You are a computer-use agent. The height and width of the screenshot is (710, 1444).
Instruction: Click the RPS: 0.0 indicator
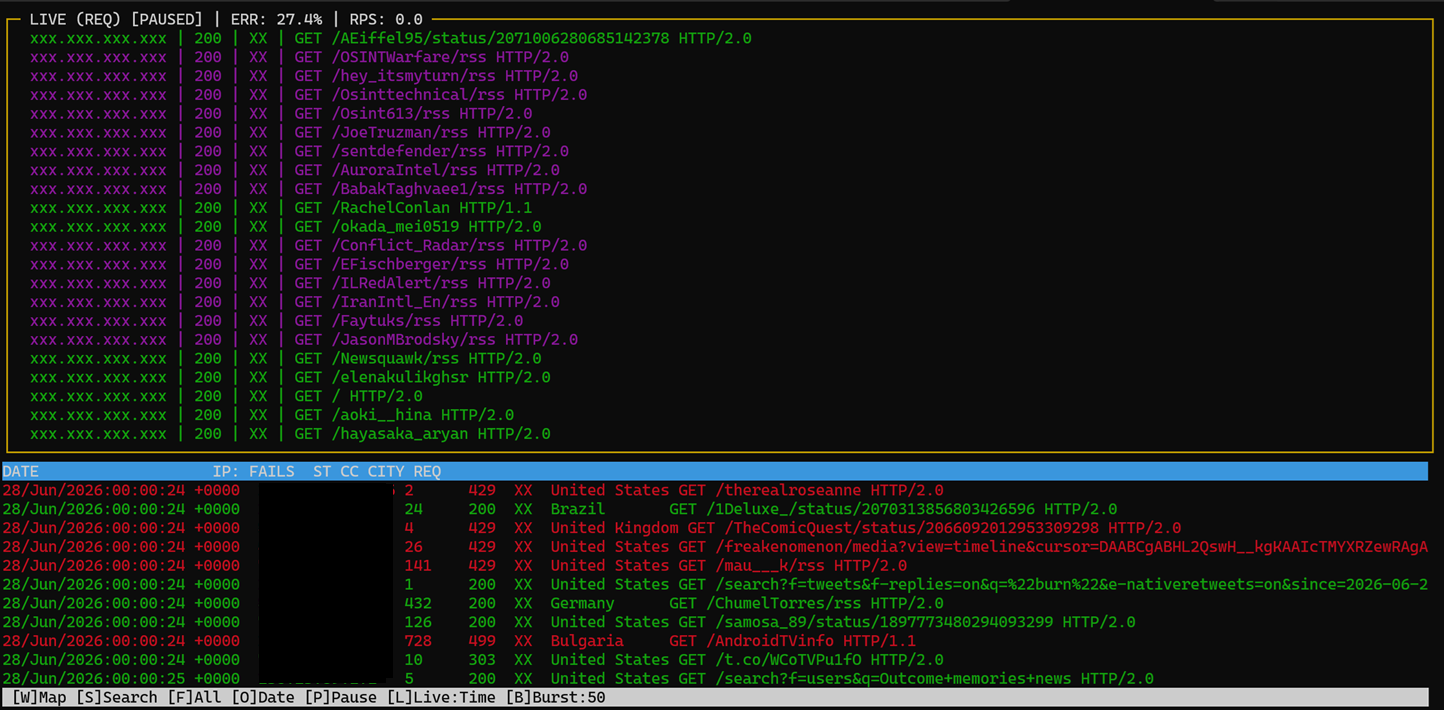coord(386,19)
